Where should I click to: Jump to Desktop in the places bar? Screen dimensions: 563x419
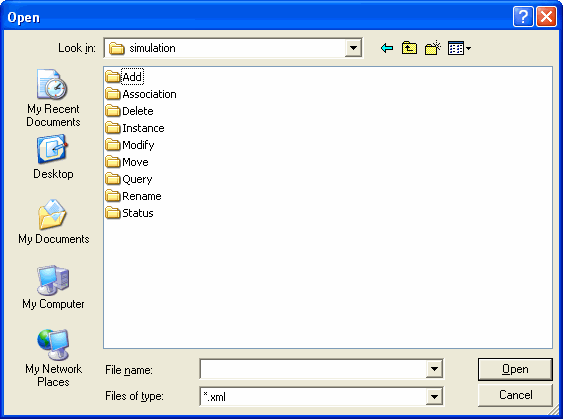(53, 157)
